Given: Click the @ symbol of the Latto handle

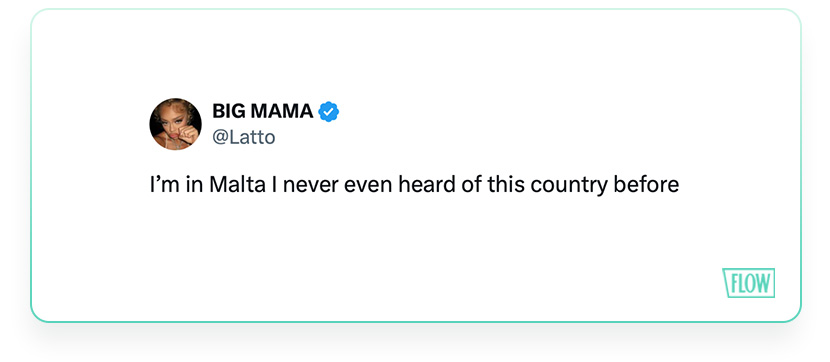Looking at the screenshot, I should [x=220, y=138].
